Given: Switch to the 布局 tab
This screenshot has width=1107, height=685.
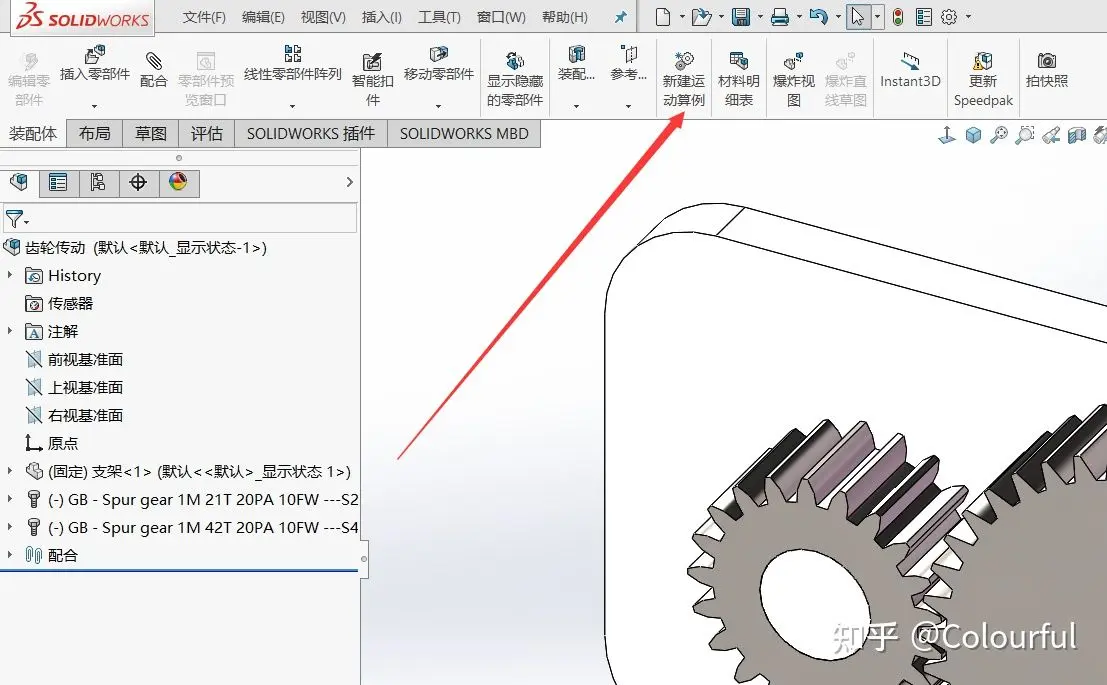Looking at the screenshot, I should [x=95, y=133].
